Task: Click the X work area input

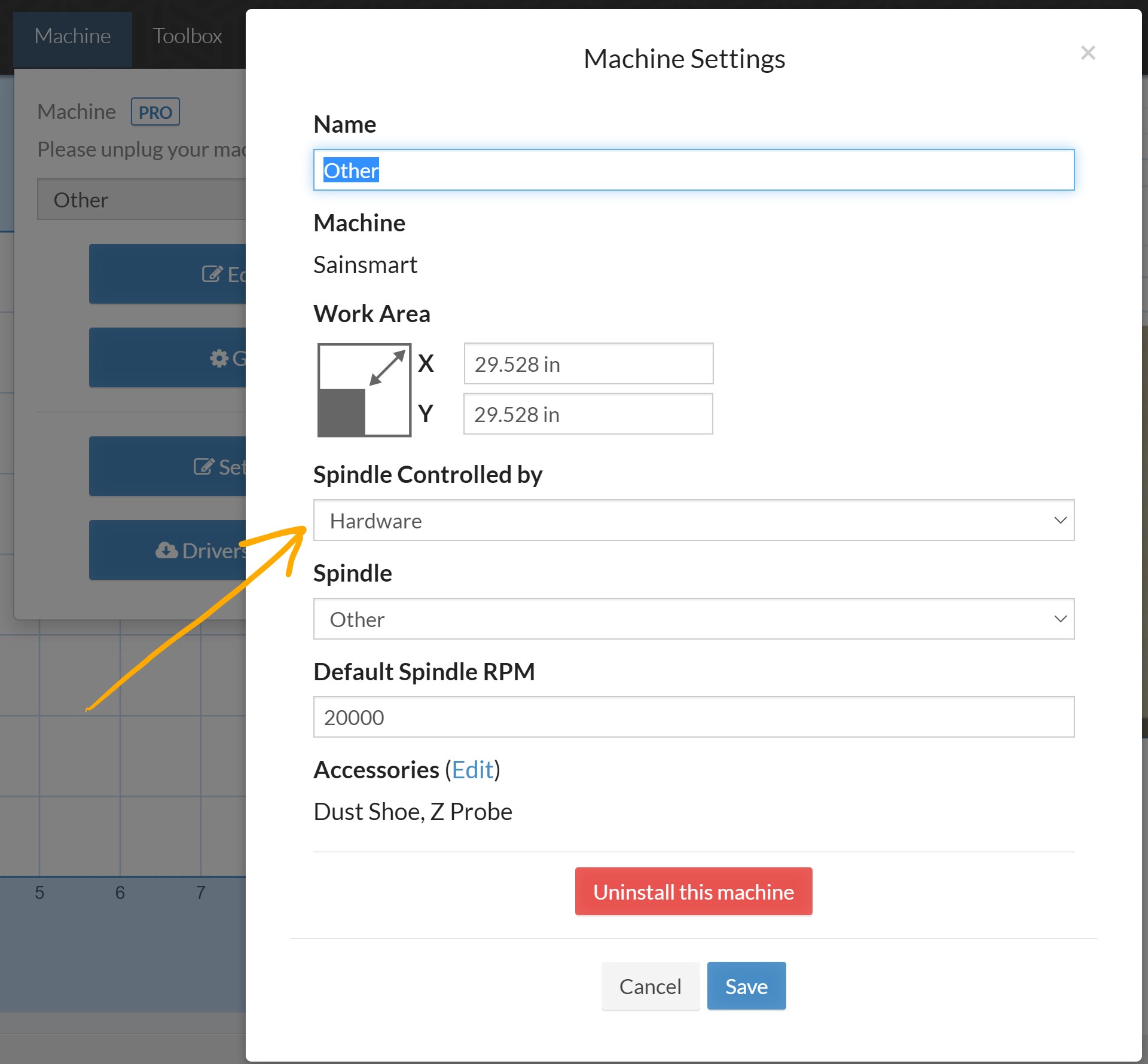Action: pyautogui.click(x=588, y=364)
